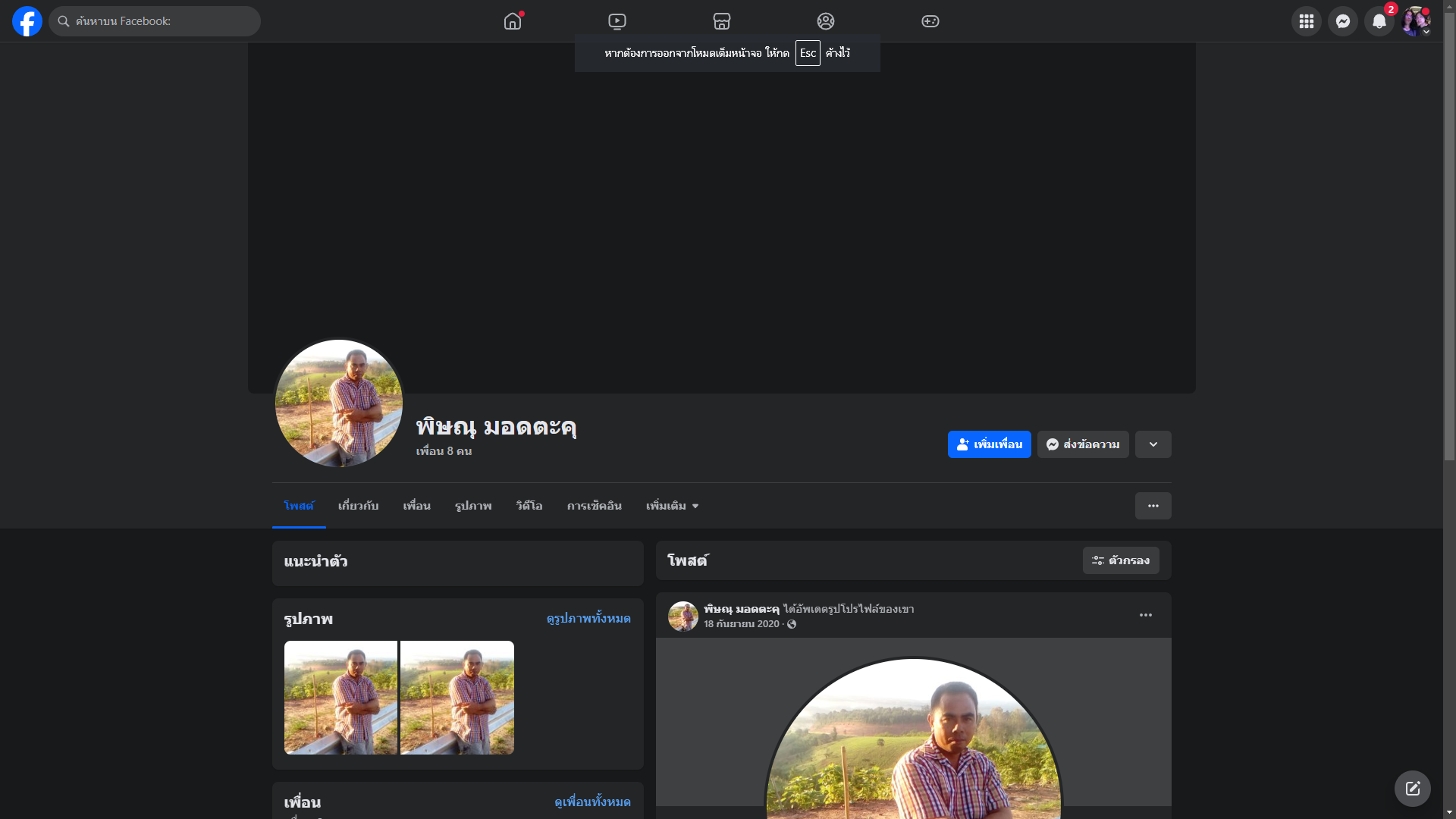Open the ดูรูปภาพทั้งหมด link
Image resolution: width=1456 pixels, height=819 pixels.
pyautogui.click(x=588, y=619)
